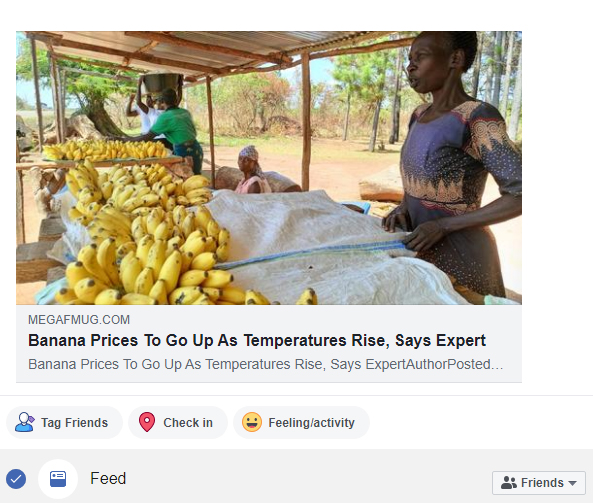Screen dimensions: 593x503
Task: Click the Tag Friends person icon
Action: coord(25,422)
